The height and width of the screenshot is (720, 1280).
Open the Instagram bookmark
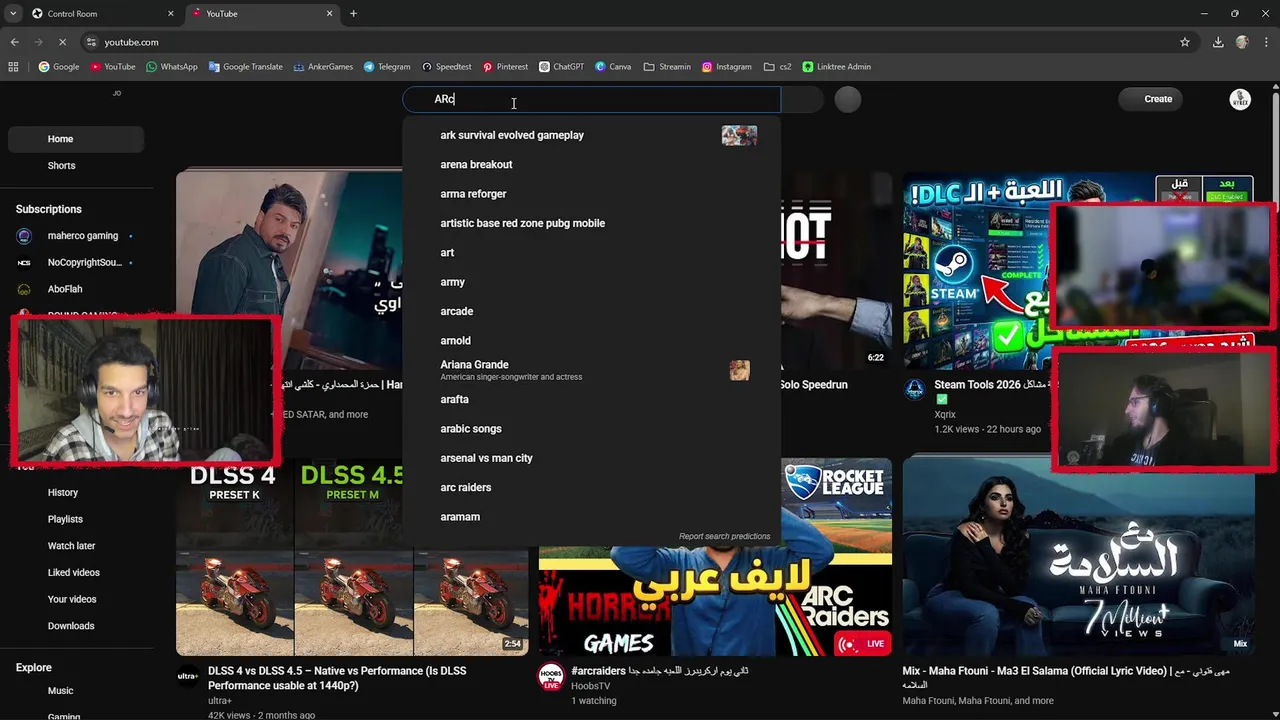pyautogui.click(x=726, y=67)
